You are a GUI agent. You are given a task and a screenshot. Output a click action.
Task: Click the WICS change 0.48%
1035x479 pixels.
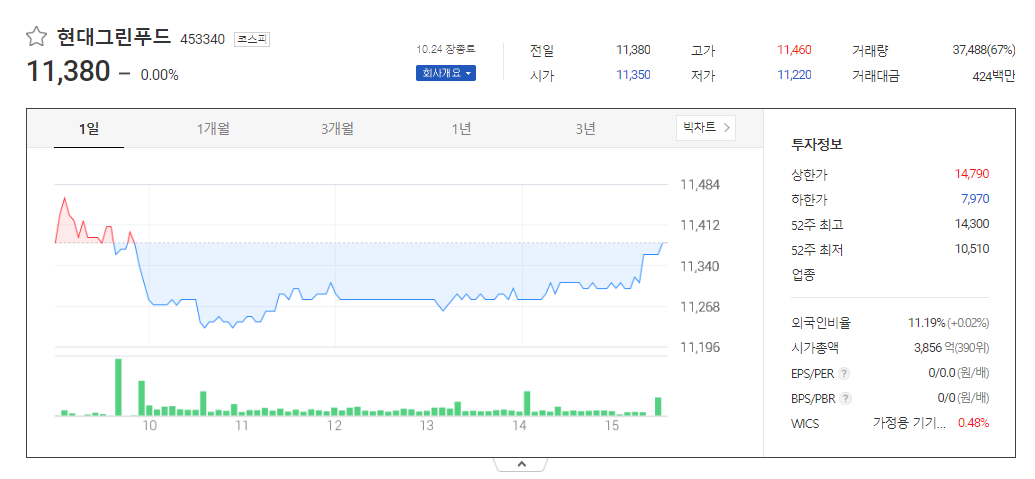click(x=974, y=424)
